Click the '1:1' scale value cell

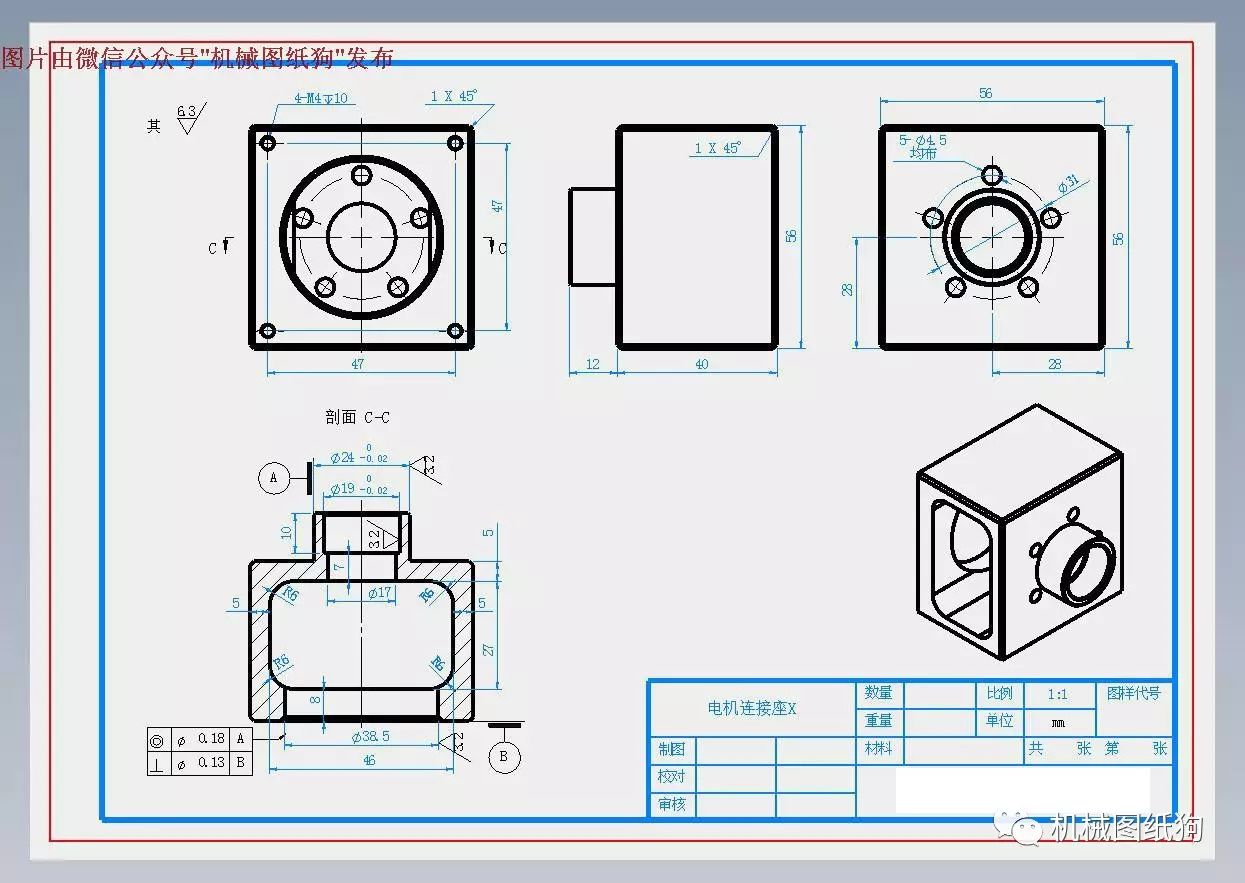[1058, 694]
